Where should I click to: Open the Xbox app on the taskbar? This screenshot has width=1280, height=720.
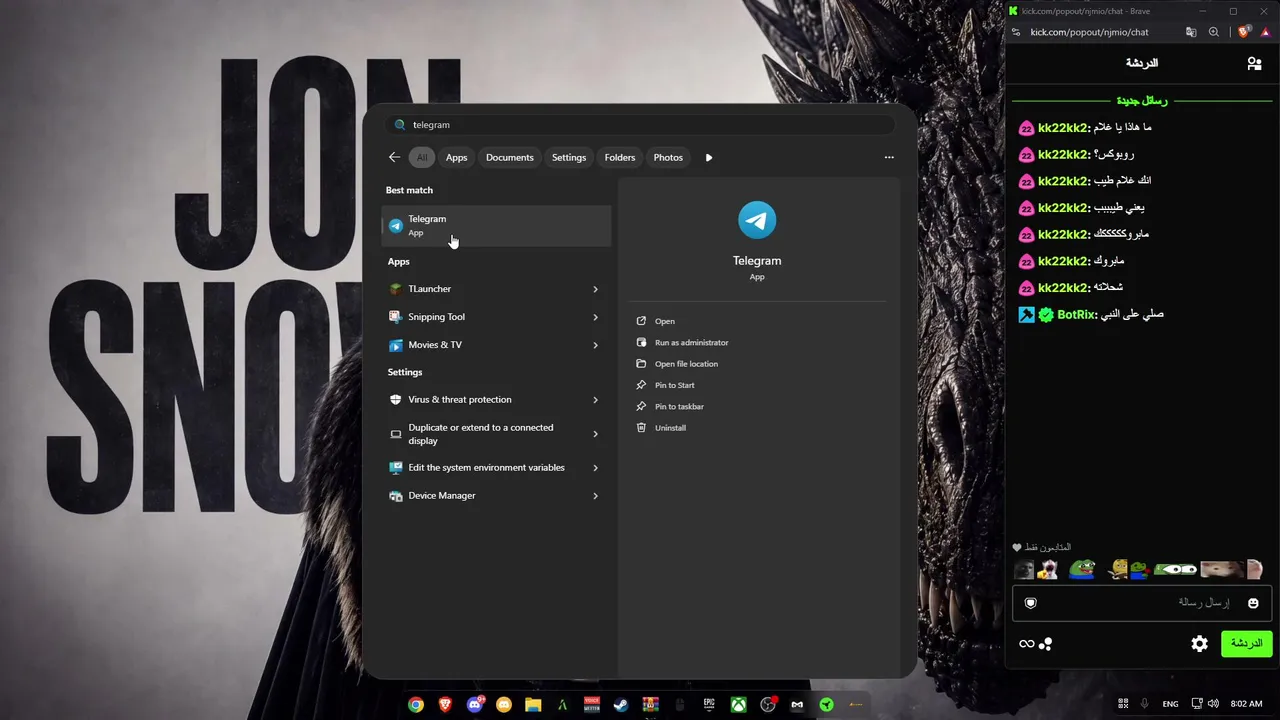[x=738, y=705]
